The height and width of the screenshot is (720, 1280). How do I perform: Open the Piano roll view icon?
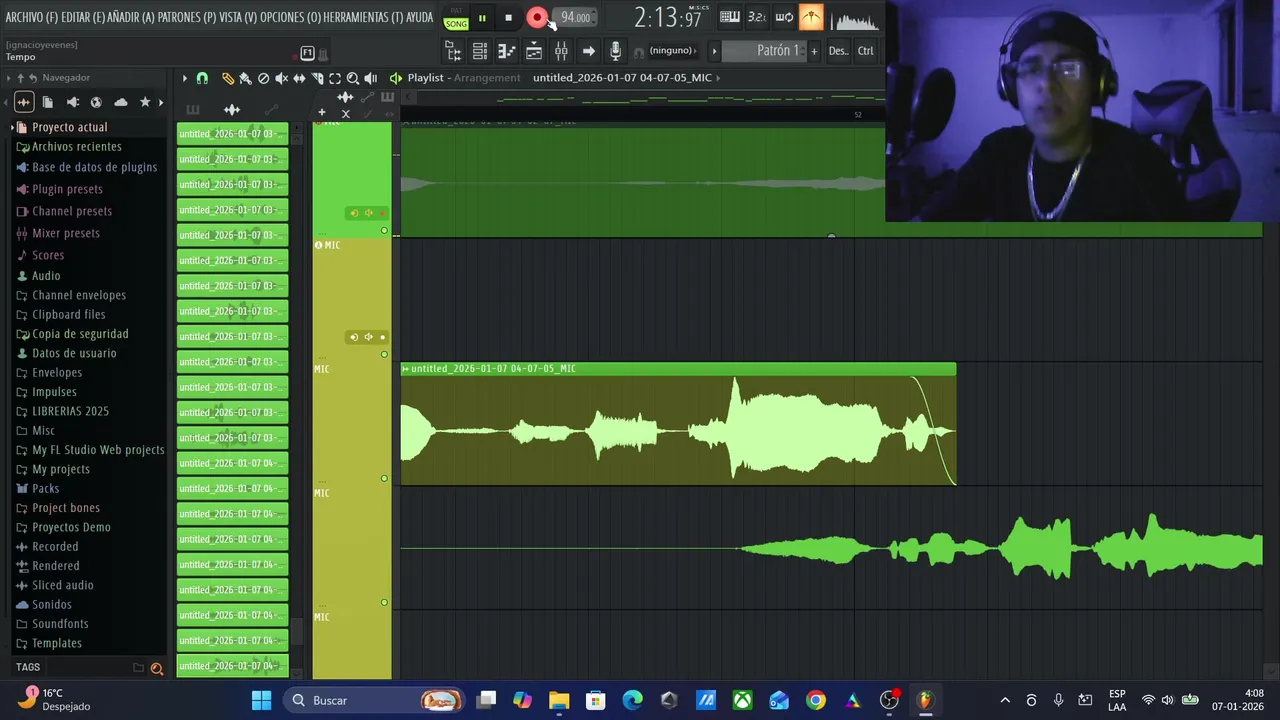[x=507, y=51]
